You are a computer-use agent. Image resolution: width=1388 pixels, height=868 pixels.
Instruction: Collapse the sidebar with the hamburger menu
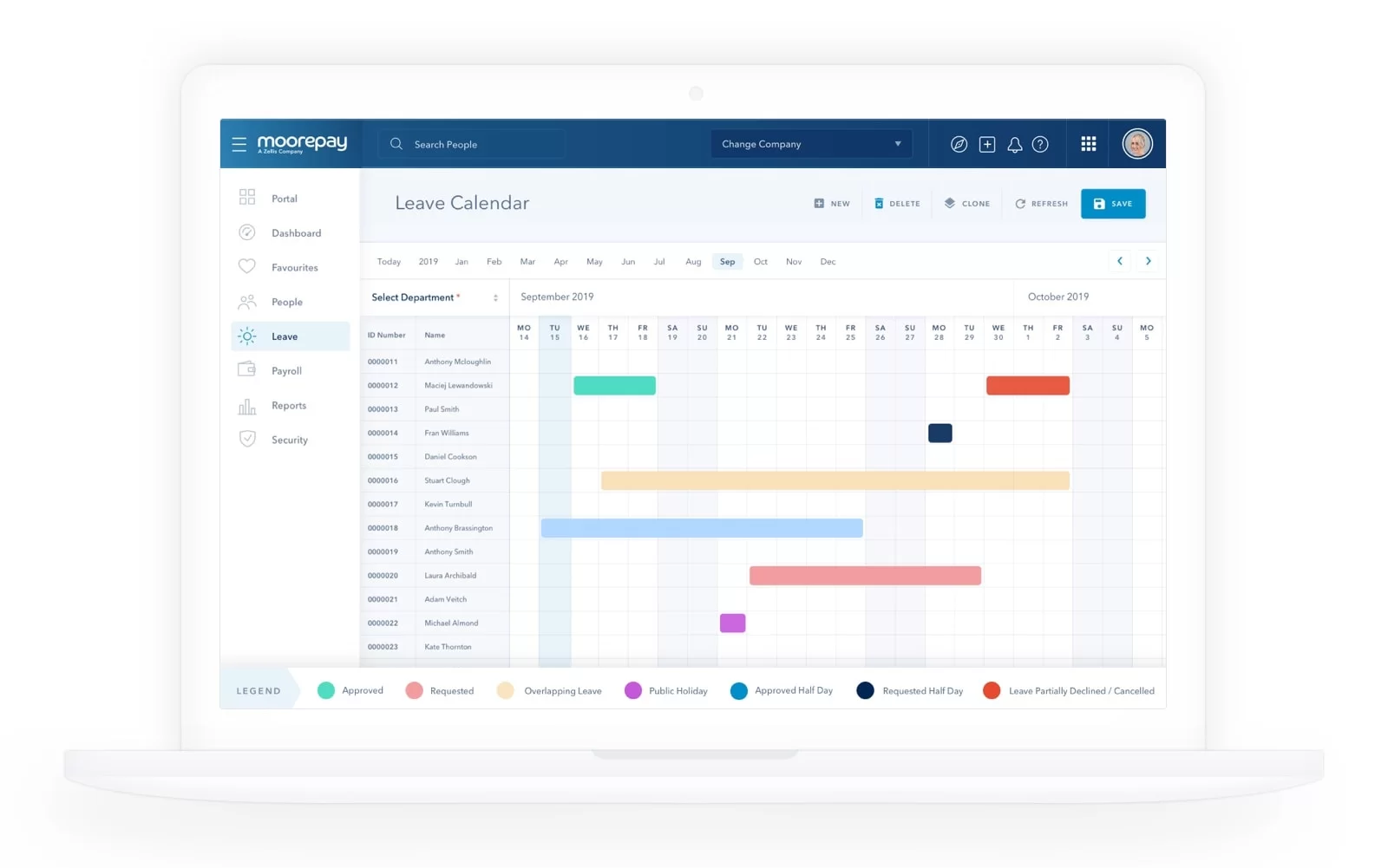[x=239, y=144]
